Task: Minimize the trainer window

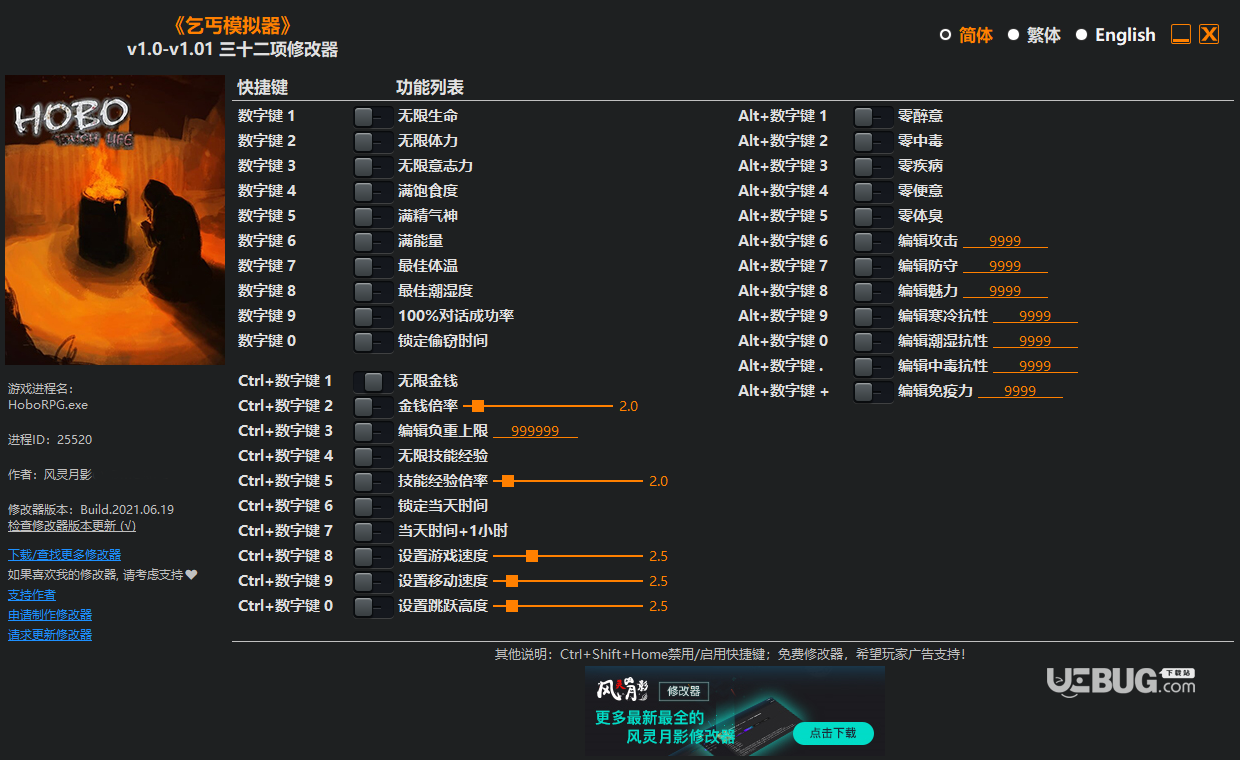Action: coord(1181,34)
